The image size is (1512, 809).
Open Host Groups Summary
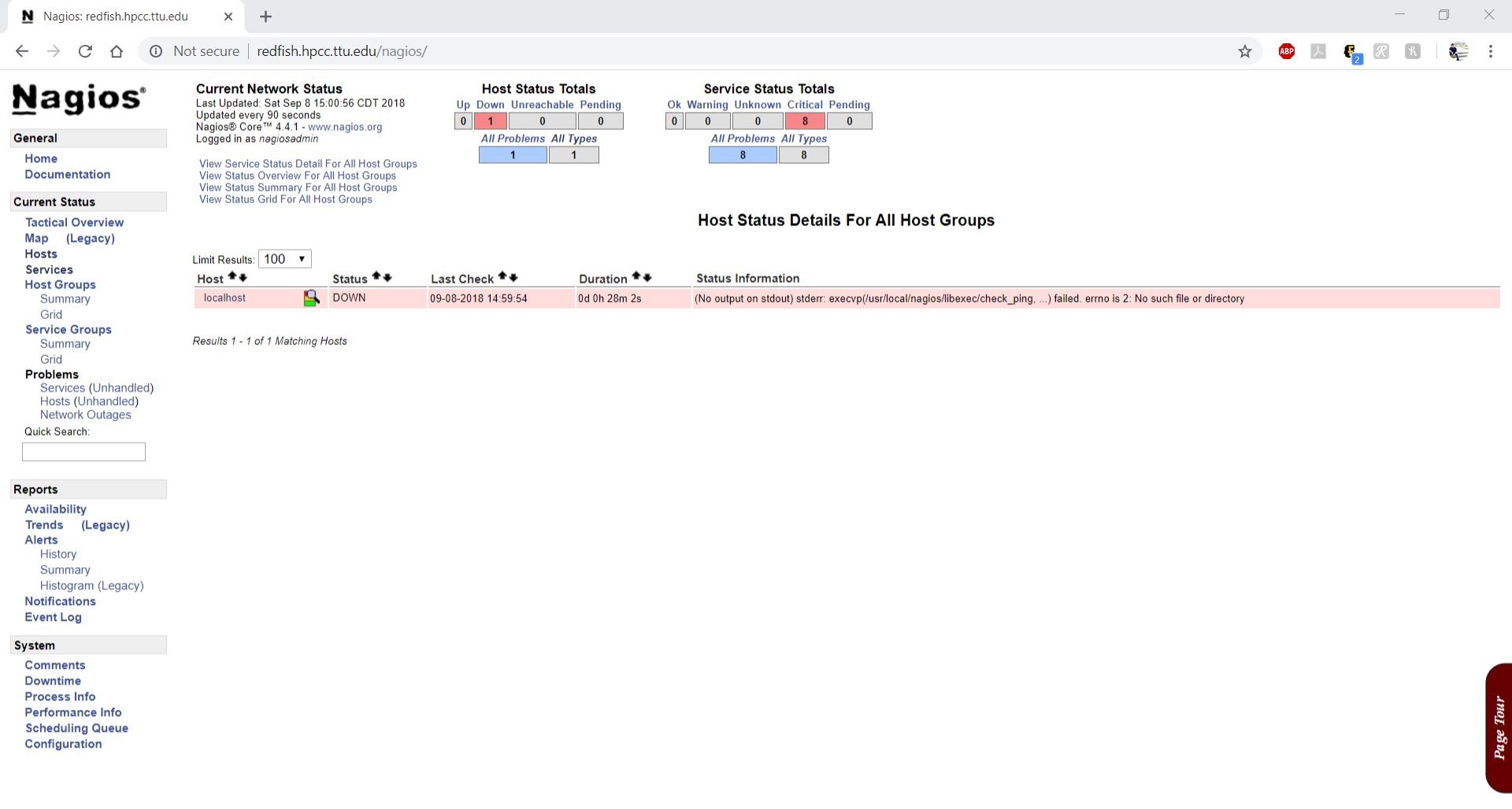(x=65, y=299)
